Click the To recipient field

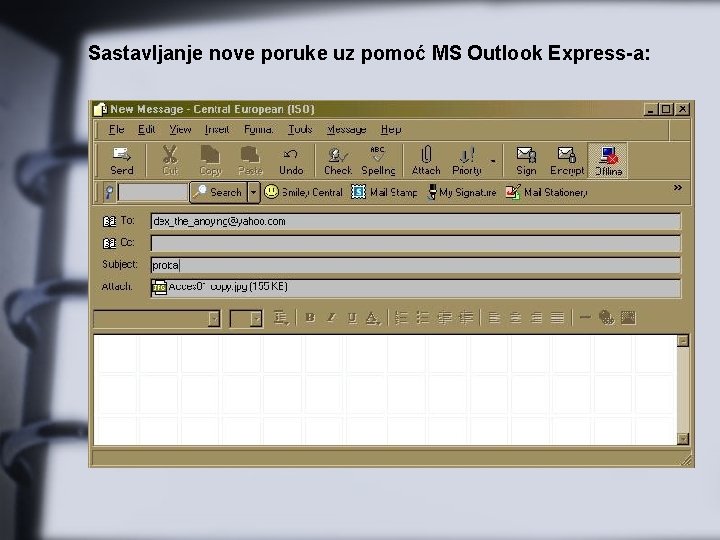point(415,221)
